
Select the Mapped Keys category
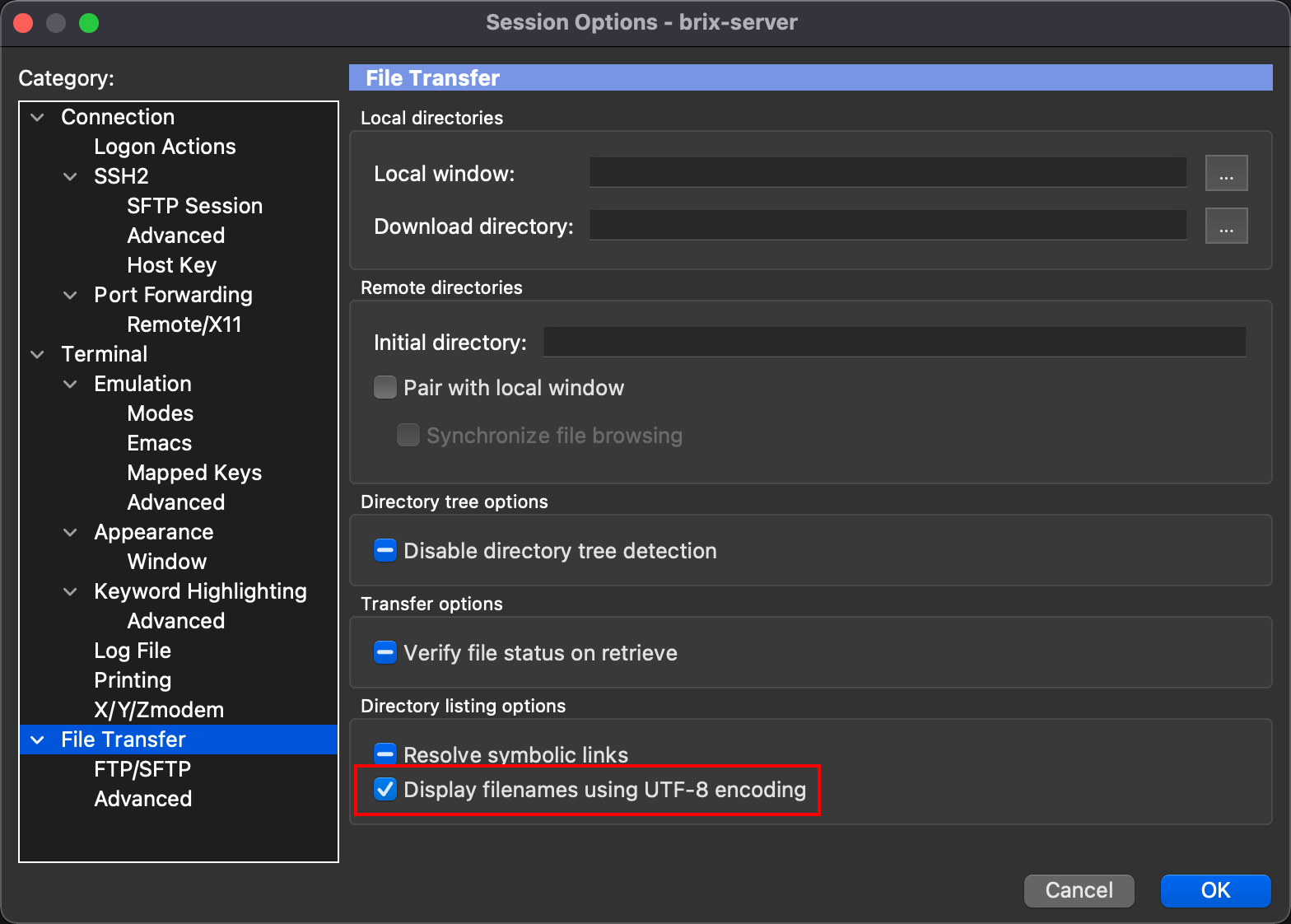194,473
